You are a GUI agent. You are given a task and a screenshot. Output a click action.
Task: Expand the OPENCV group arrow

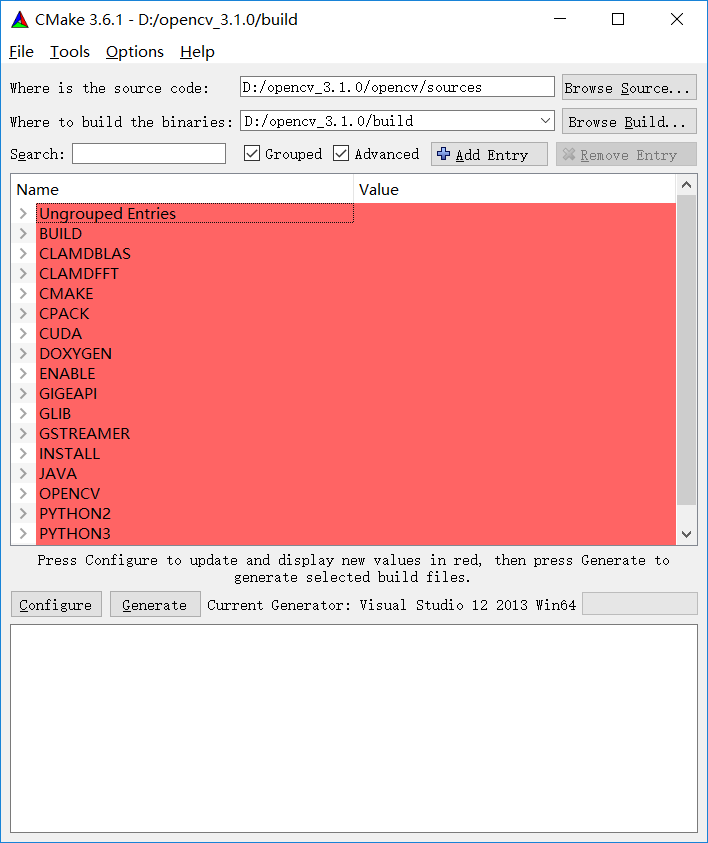point(23,494)
